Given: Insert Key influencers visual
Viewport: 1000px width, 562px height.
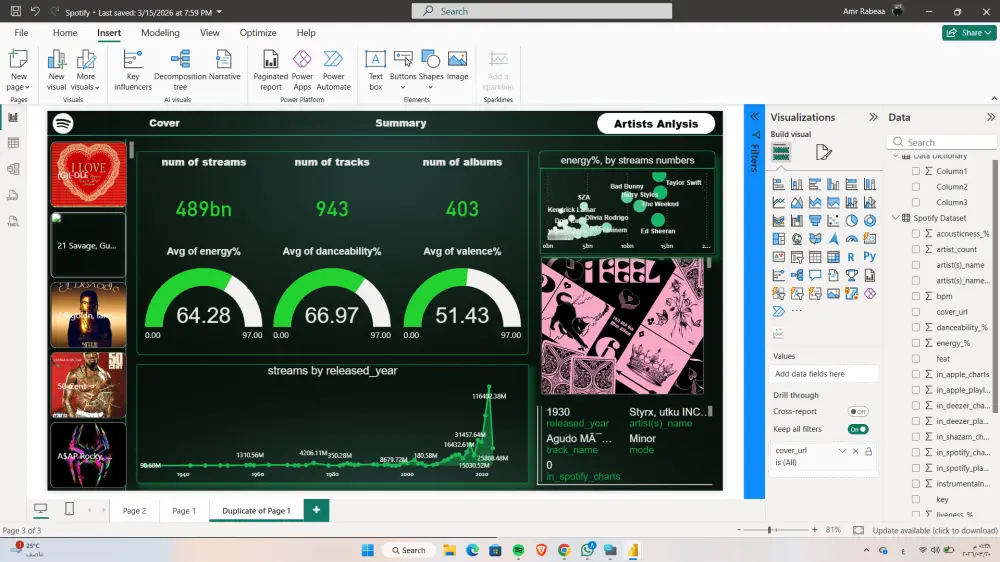Looking at the screenshot, I should (133, 70).
